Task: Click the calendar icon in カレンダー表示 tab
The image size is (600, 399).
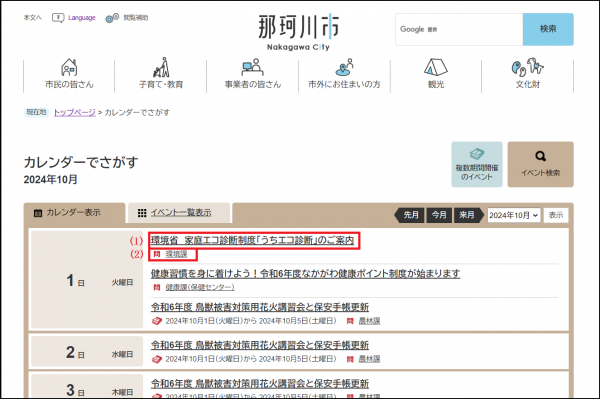Action: click(x=38, y=213)
